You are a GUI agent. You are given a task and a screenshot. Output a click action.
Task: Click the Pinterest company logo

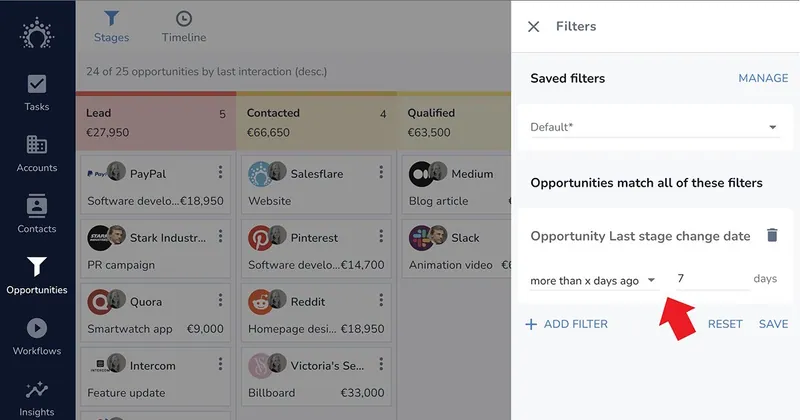(x=260, y=238)
